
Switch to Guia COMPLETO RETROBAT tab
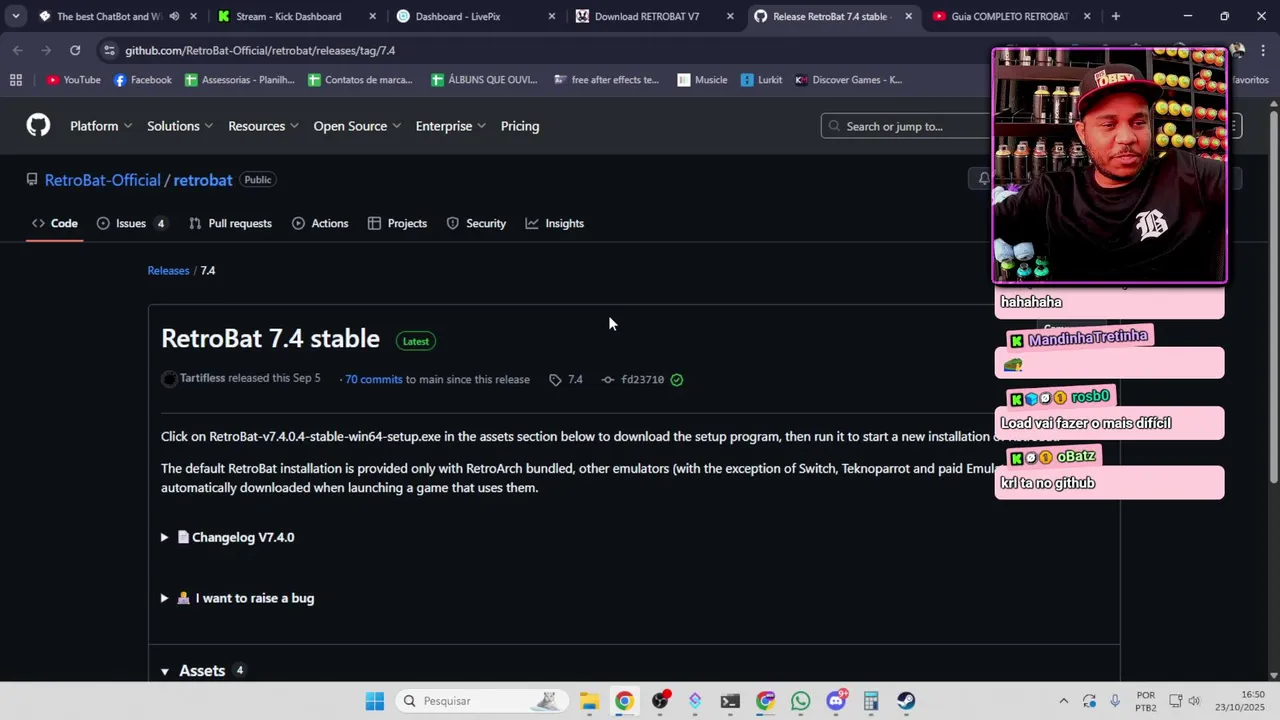[x=1010, y=16]
